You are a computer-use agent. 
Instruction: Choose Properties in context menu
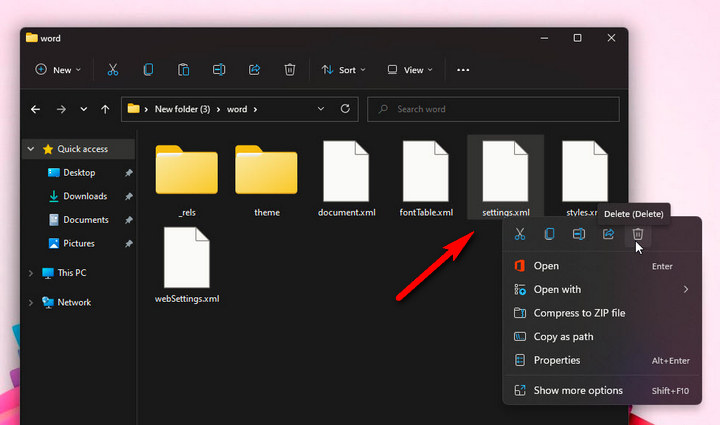pyautogui.click(x=602, y=360)
